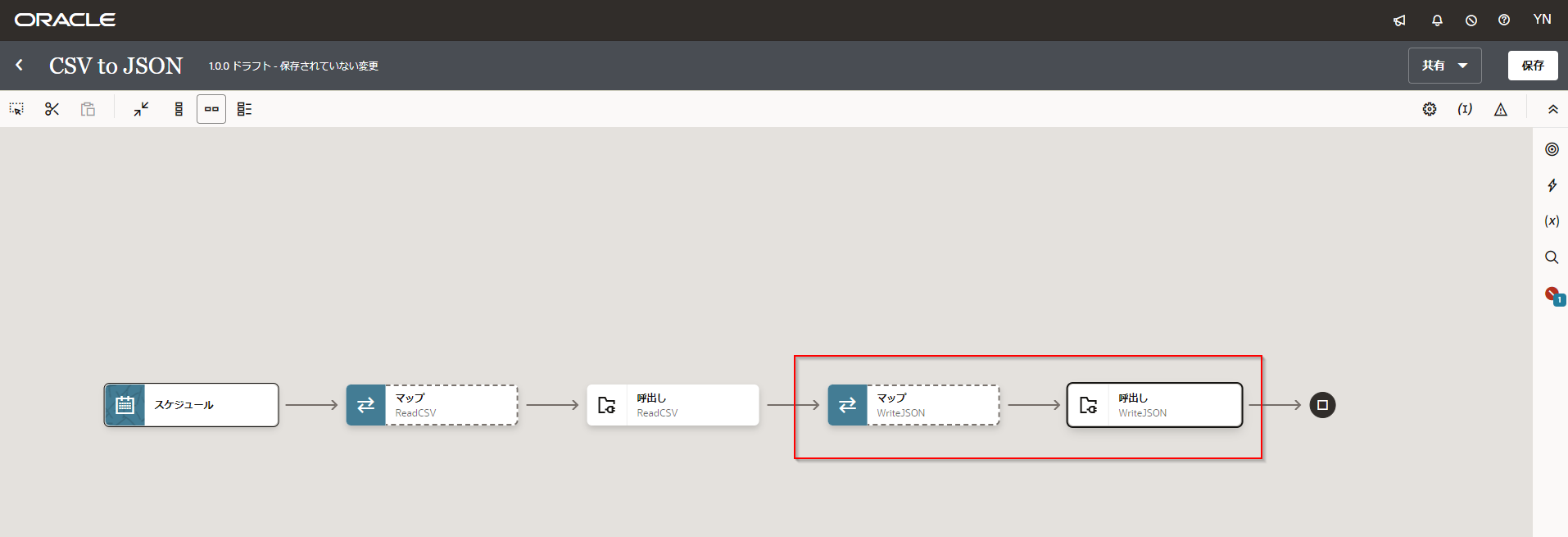Collapse the toolbar with double chevron
The height and width of the screenshot is (537, 1568).
tap(1552, 109)
